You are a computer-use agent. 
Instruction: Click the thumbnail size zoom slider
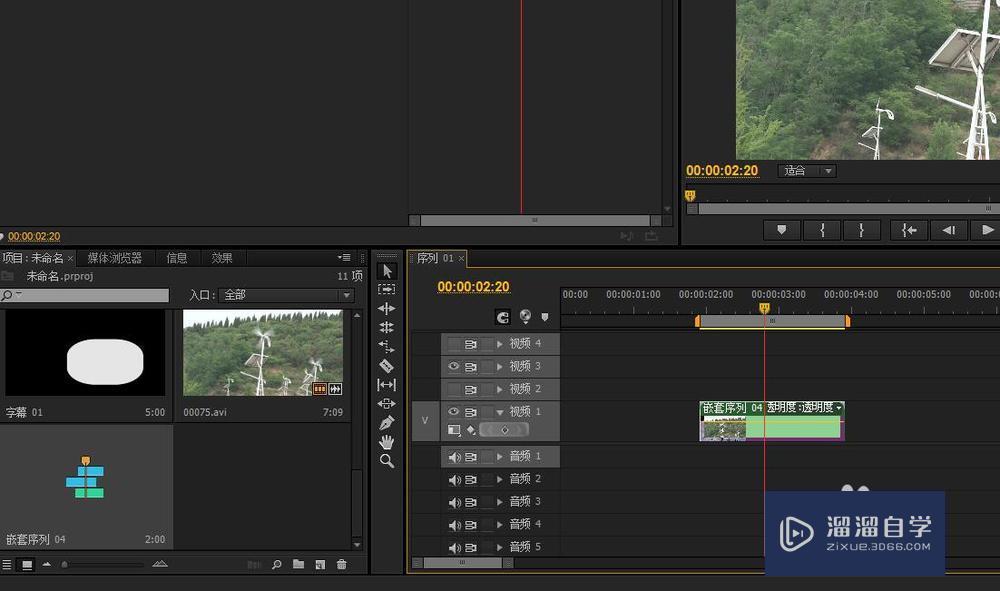pos(66,565)
